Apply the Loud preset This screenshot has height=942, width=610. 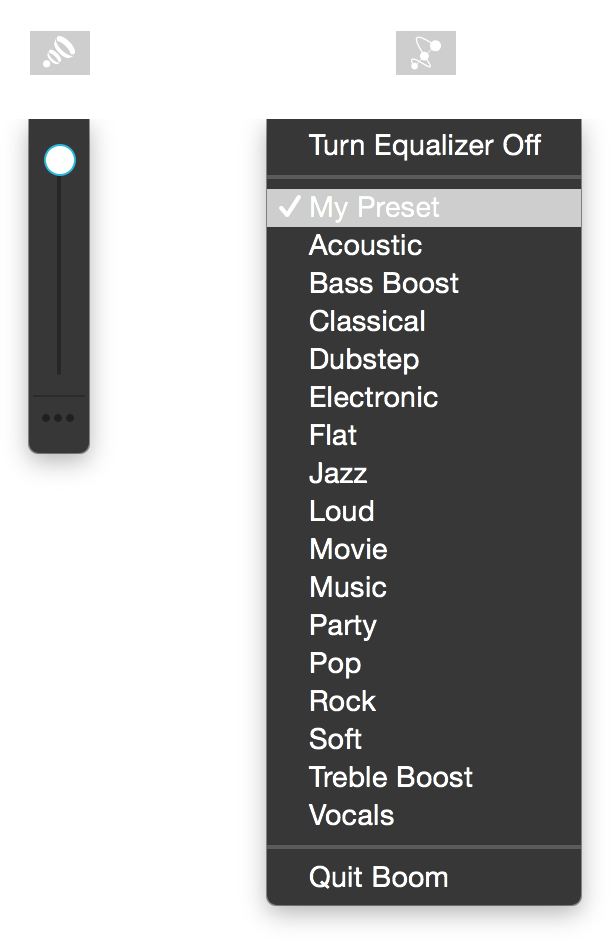424,511
